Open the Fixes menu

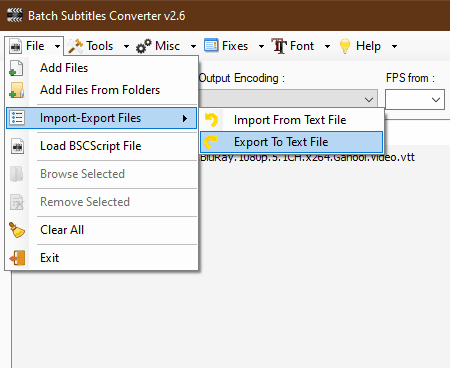234,46
